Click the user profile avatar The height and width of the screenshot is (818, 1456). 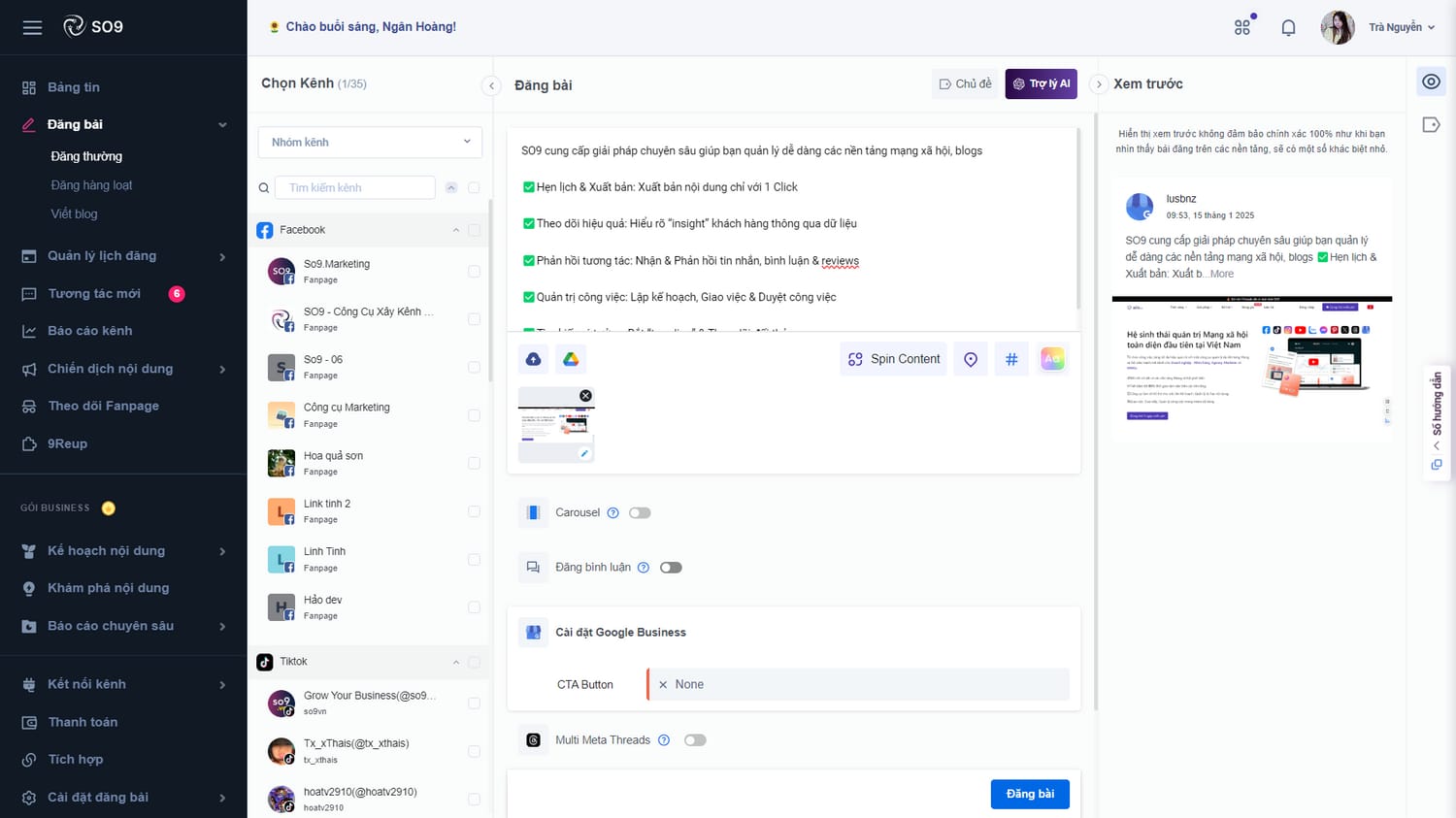[x=1338, y=27]
